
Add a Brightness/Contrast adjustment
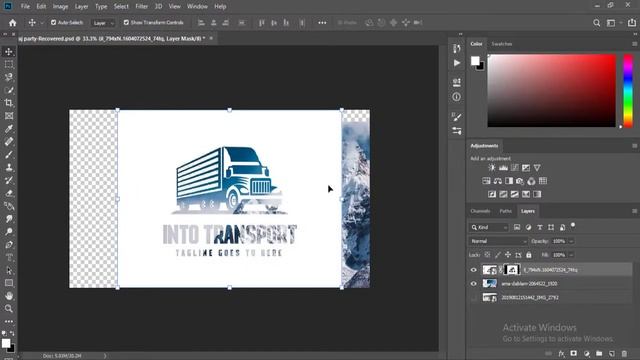492,168
